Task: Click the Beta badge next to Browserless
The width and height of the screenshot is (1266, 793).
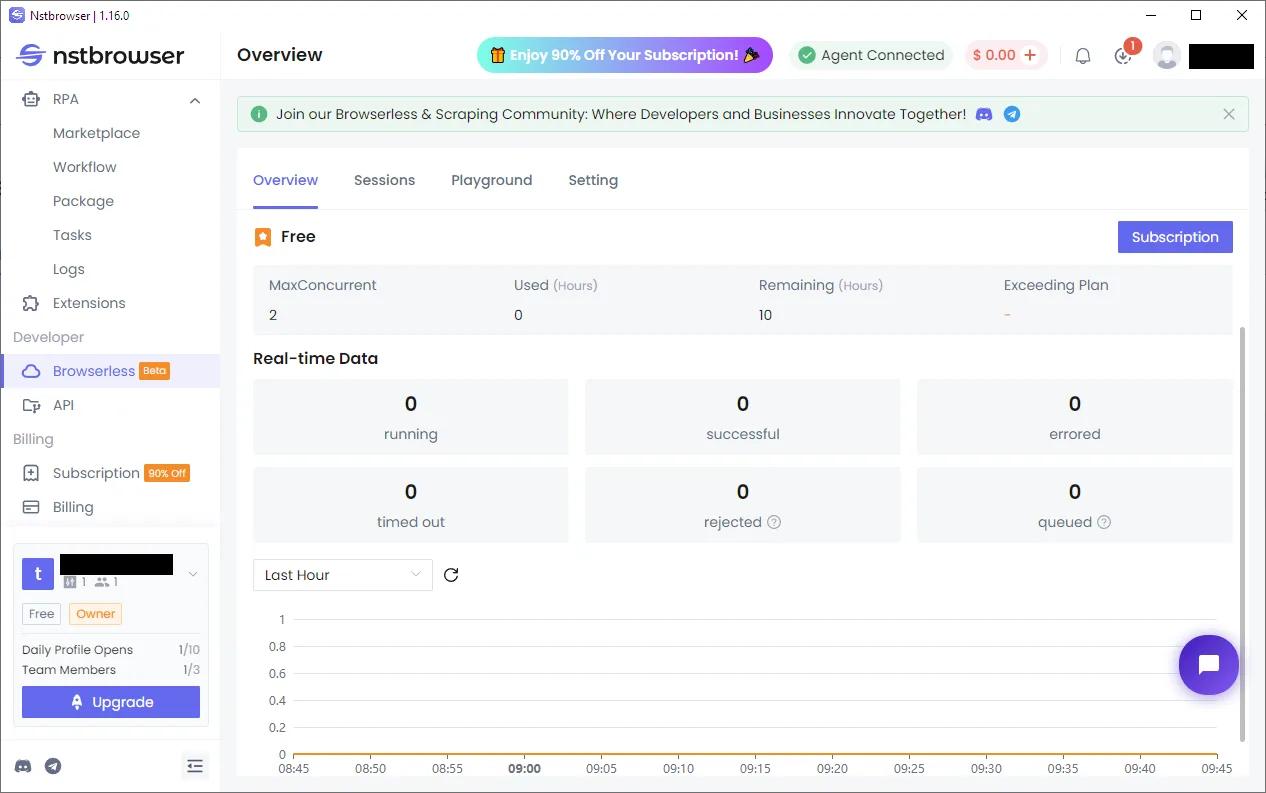Action: (154, 371)
